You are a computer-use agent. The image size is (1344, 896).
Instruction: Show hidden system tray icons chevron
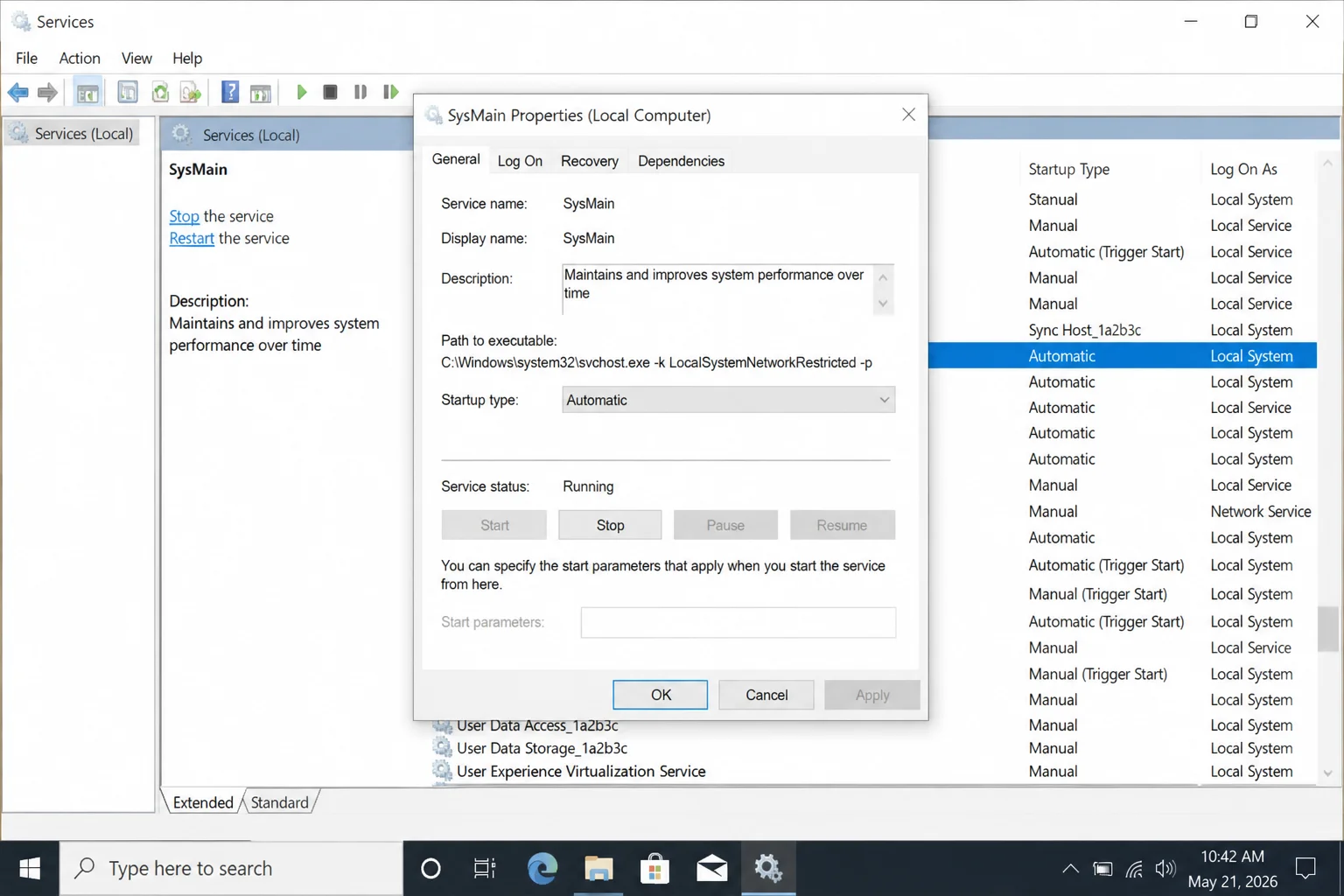(1070, 869)
